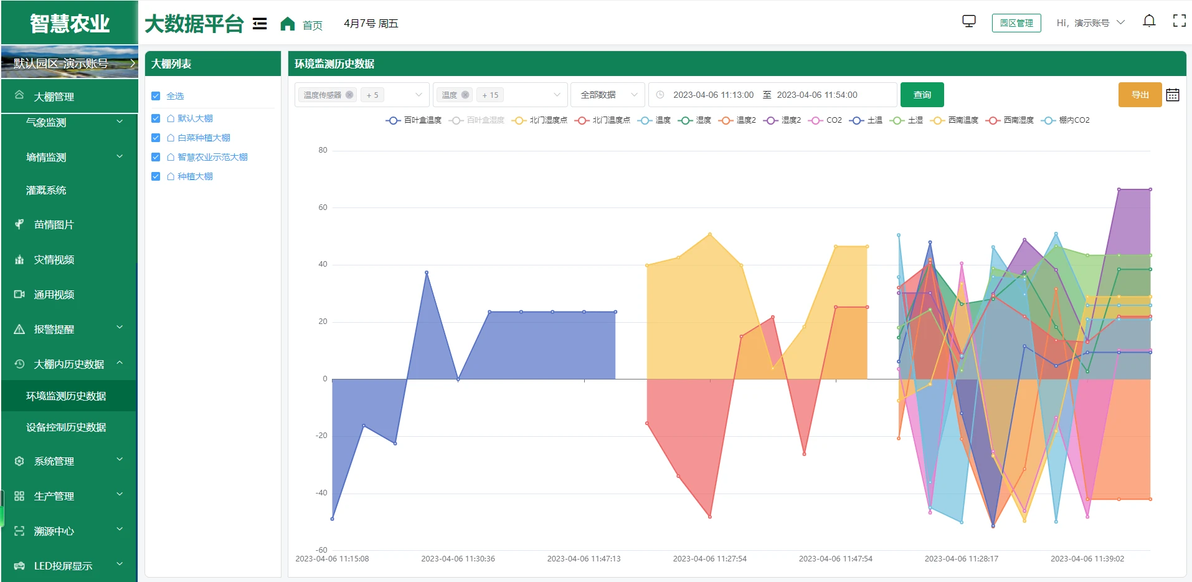The image size is (1192, 582).
Task: Click the orange 导出 button
Action: (1140, 95)
